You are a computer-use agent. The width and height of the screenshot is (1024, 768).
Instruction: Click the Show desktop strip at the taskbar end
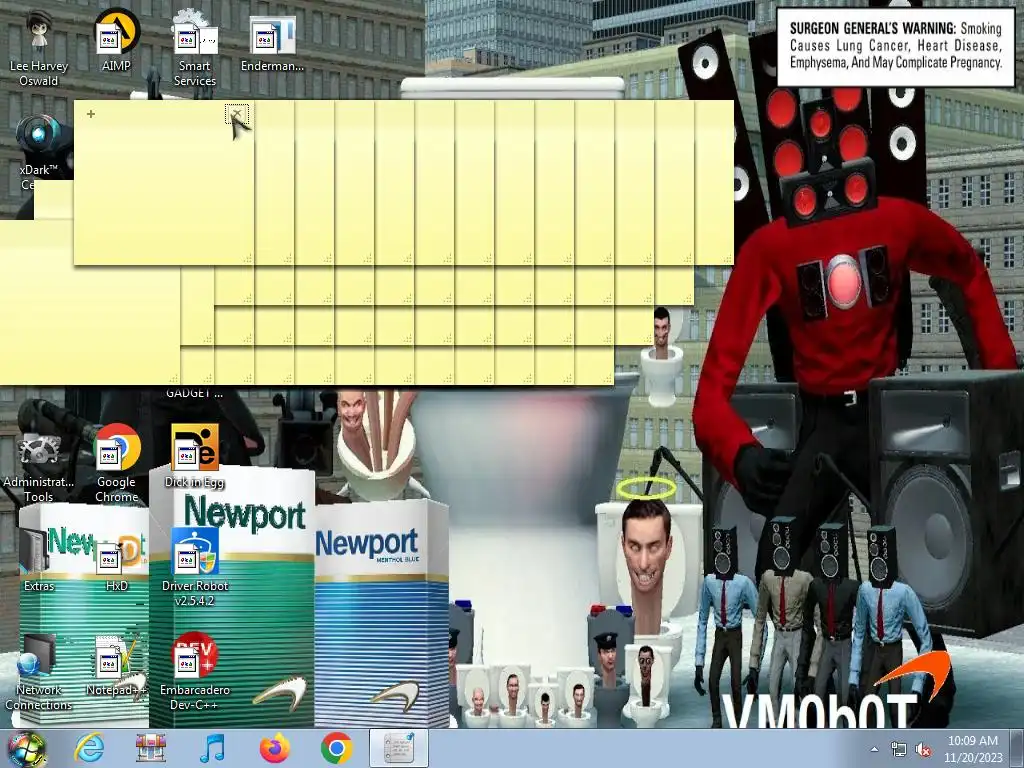(x=1017, y=748)
